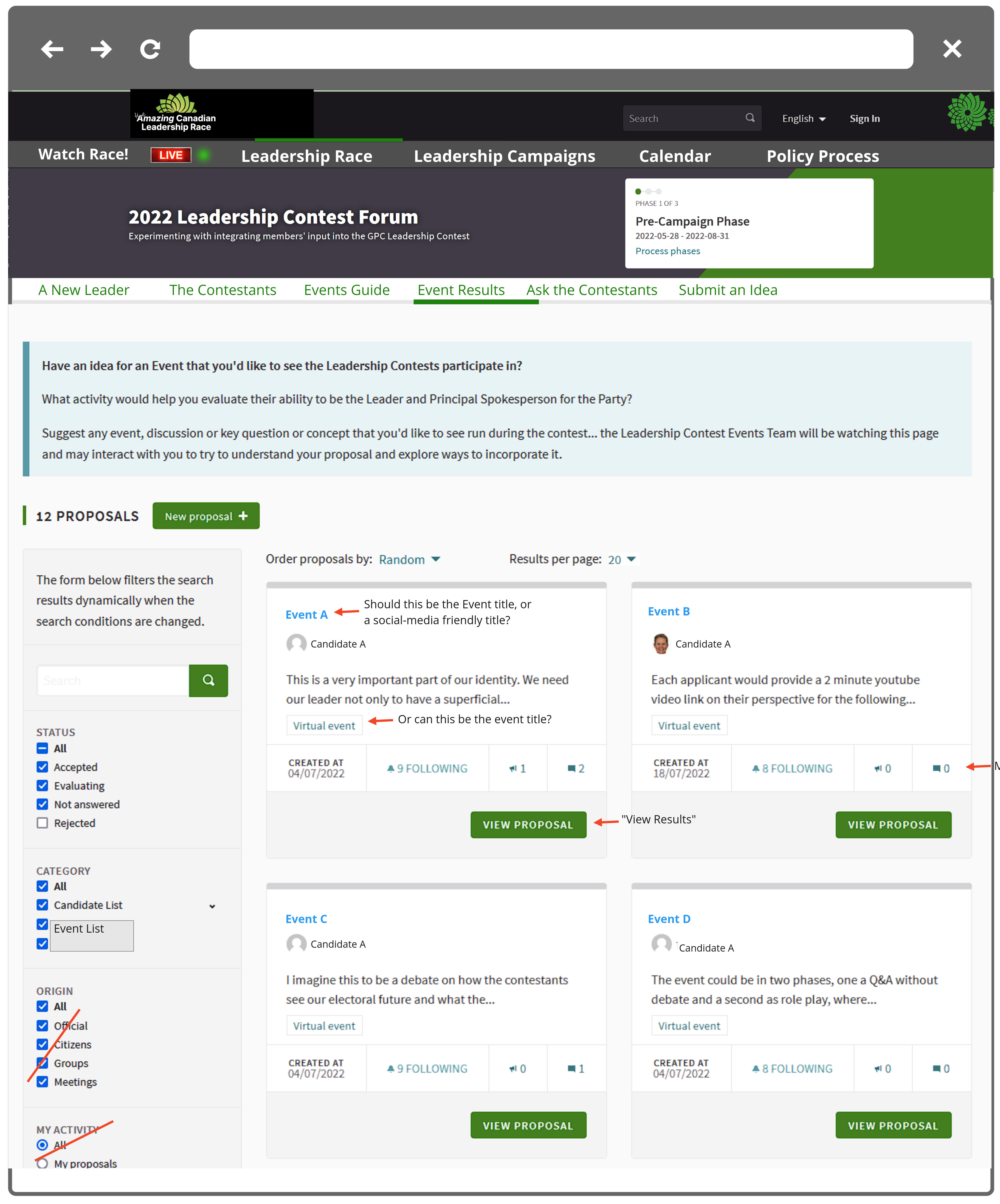The height and width of the screenshot is (1204, 1000).
Task: Click the browser back arrow icon
Action: coord(52,49)
